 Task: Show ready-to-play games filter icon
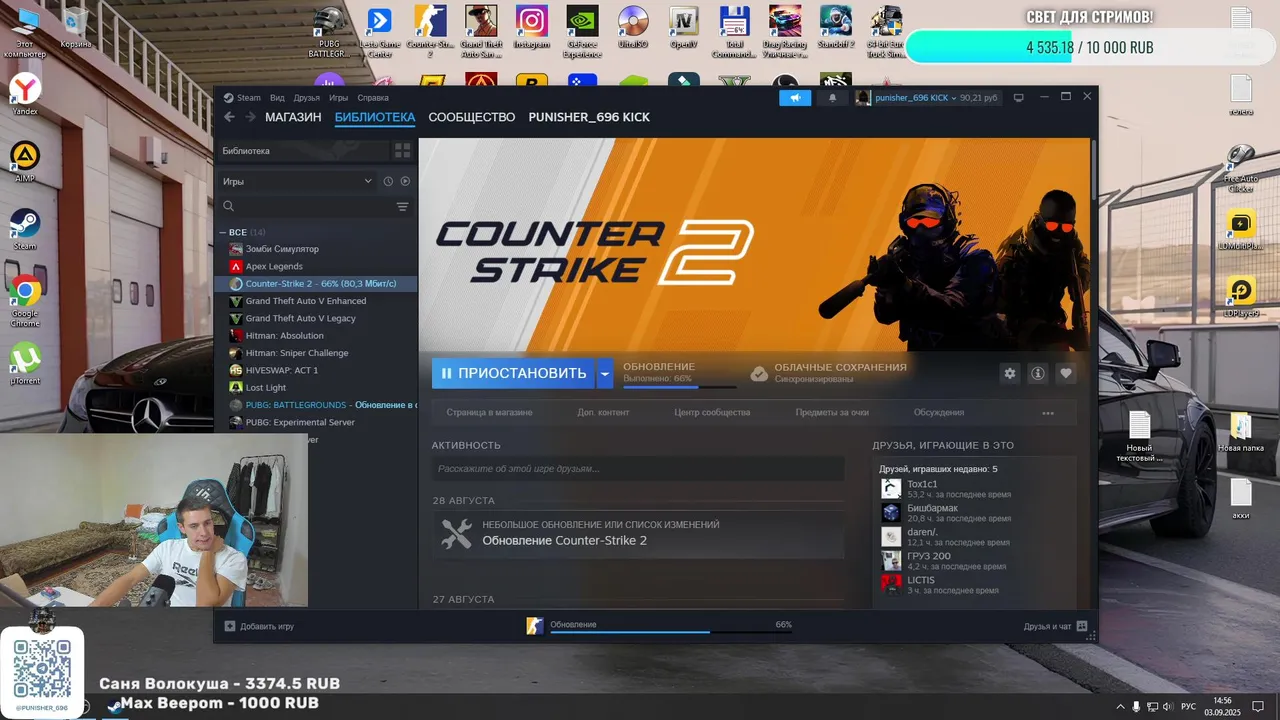coord(405,181)
